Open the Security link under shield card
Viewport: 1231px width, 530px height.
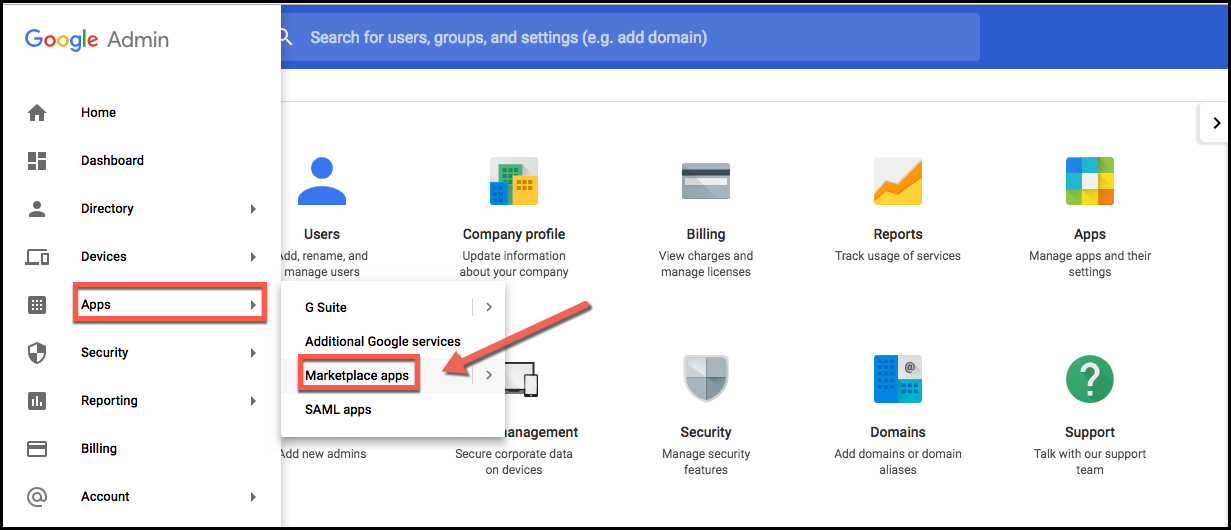(x=706, y=432)
